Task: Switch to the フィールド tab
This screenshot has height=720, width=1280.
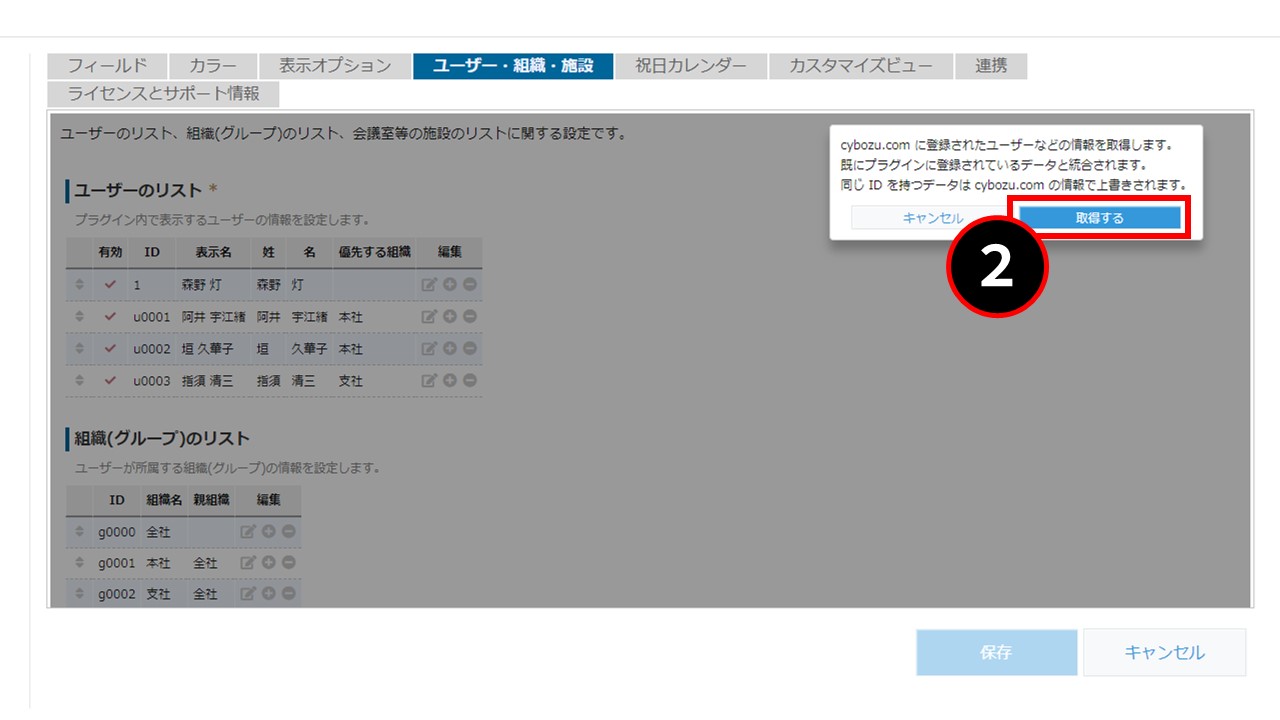Action: (x=107, y=66)
